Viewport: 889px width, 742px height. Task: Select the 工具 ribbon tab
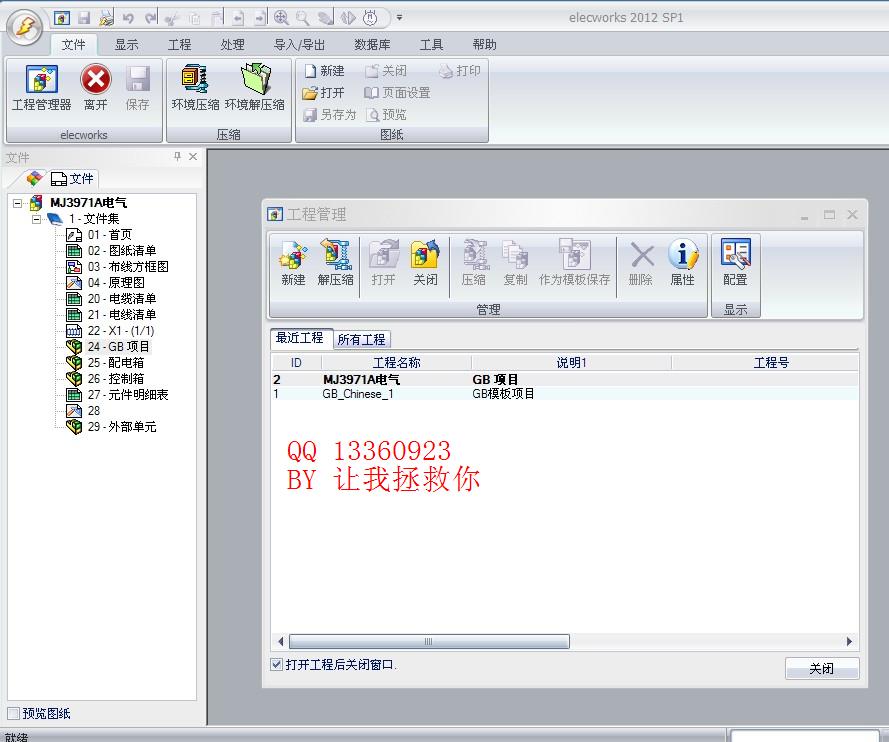[431, 45]
